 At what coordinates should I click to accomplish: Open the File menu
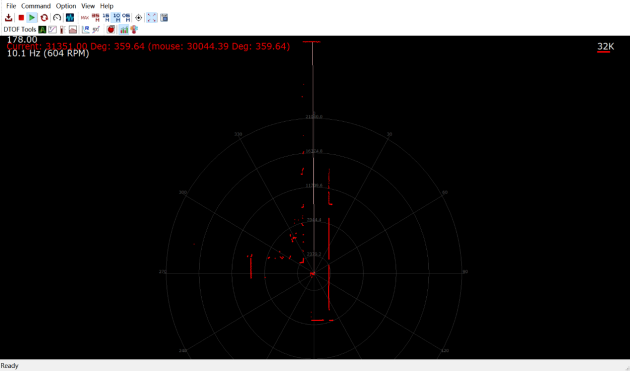point(11,6)
